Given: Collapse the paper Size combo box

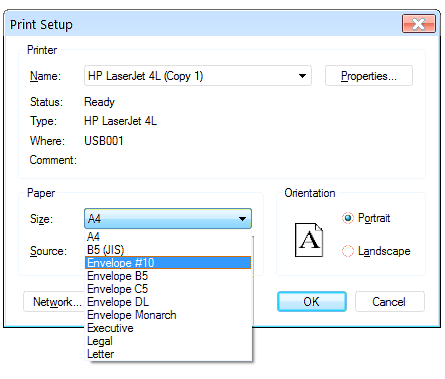Looking at the screenshot, I should tap(168, 219).
